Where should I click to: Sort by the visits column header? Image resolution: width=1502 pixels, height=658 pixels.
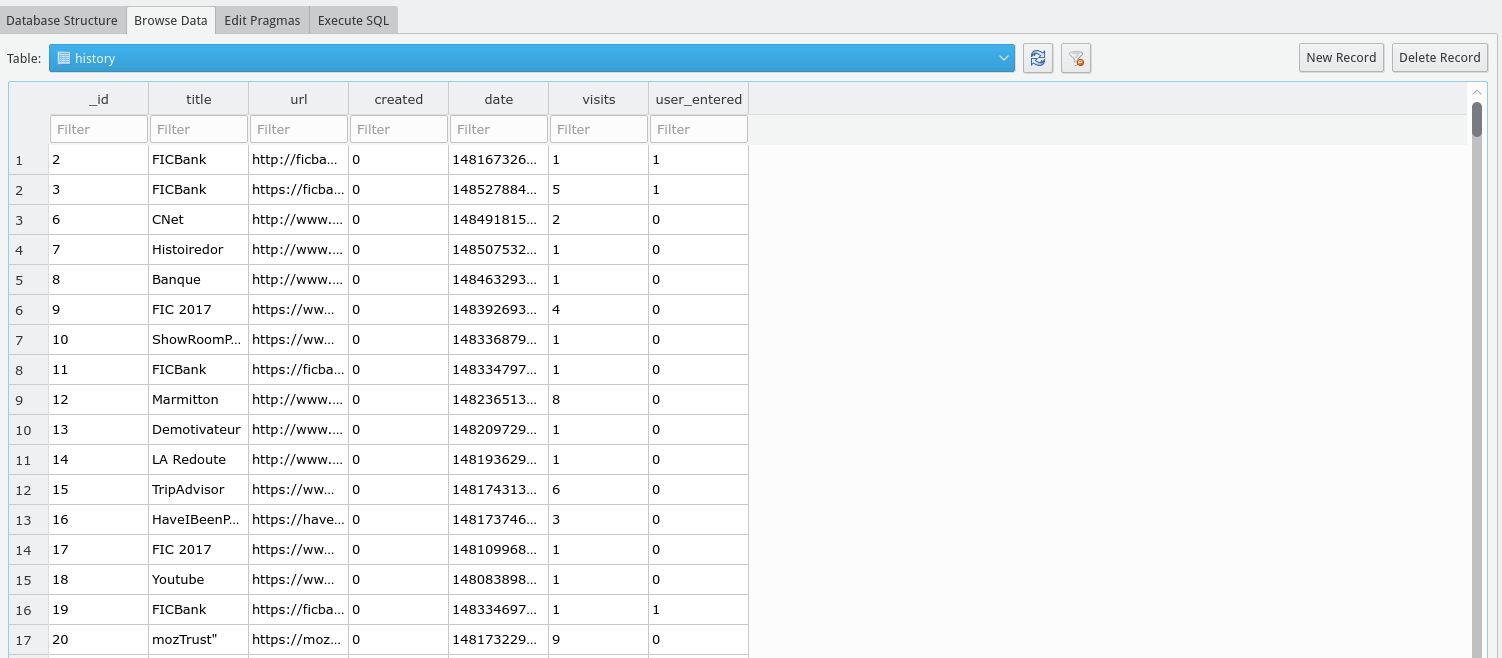[599, 99]
